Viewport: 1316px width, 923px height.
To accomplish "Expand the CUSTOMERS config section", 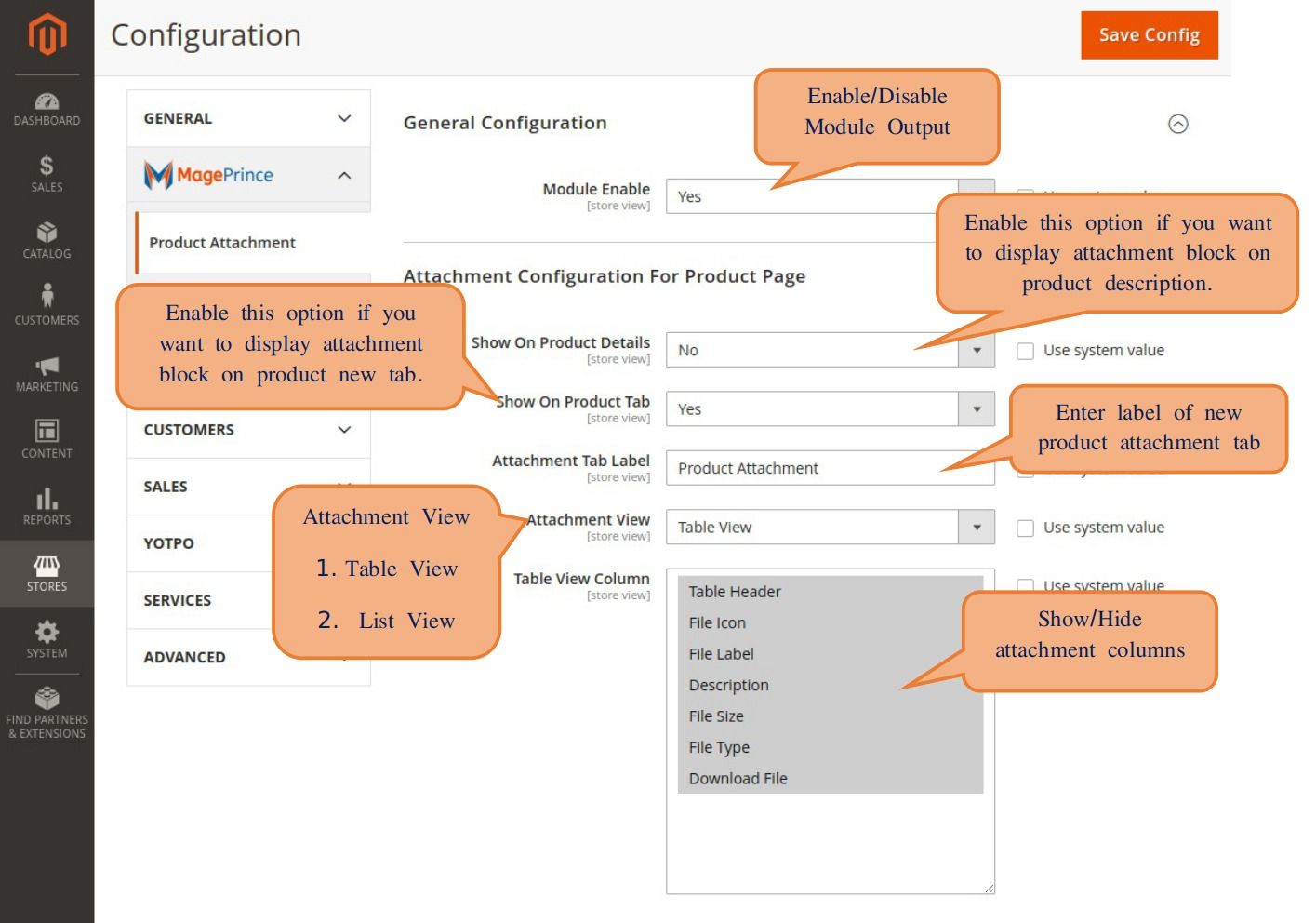I will coord(248,430).
